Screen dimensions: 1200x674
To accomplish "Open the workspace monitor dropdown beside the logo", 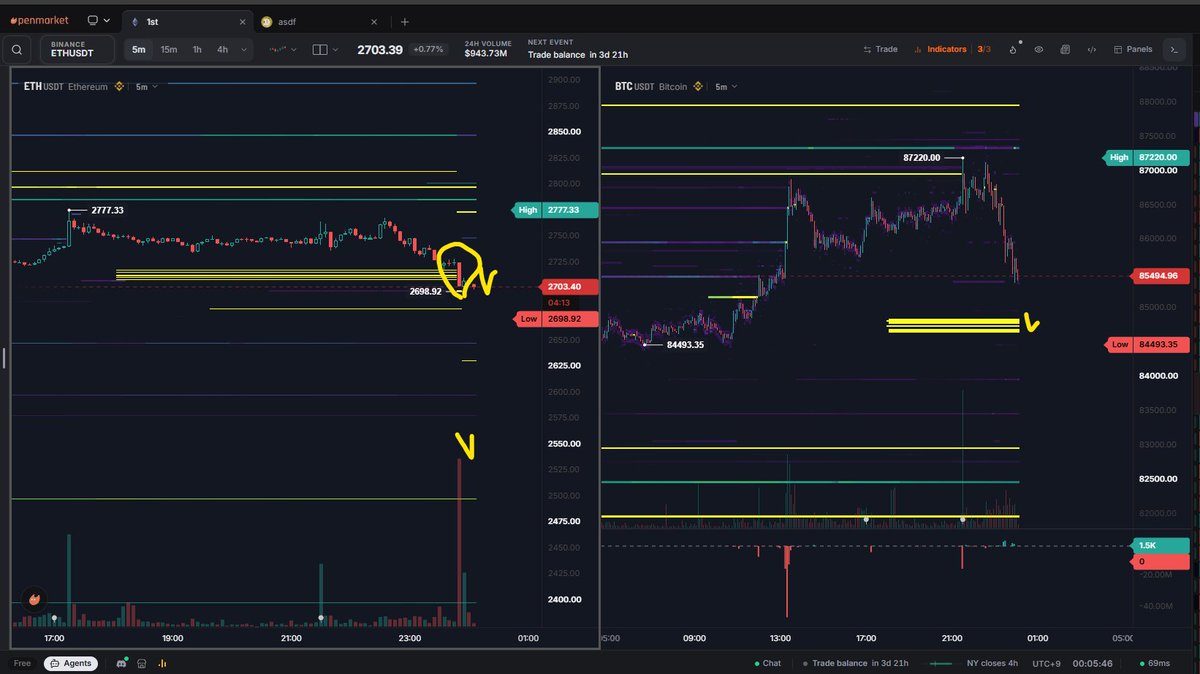I will coord(97,20).
